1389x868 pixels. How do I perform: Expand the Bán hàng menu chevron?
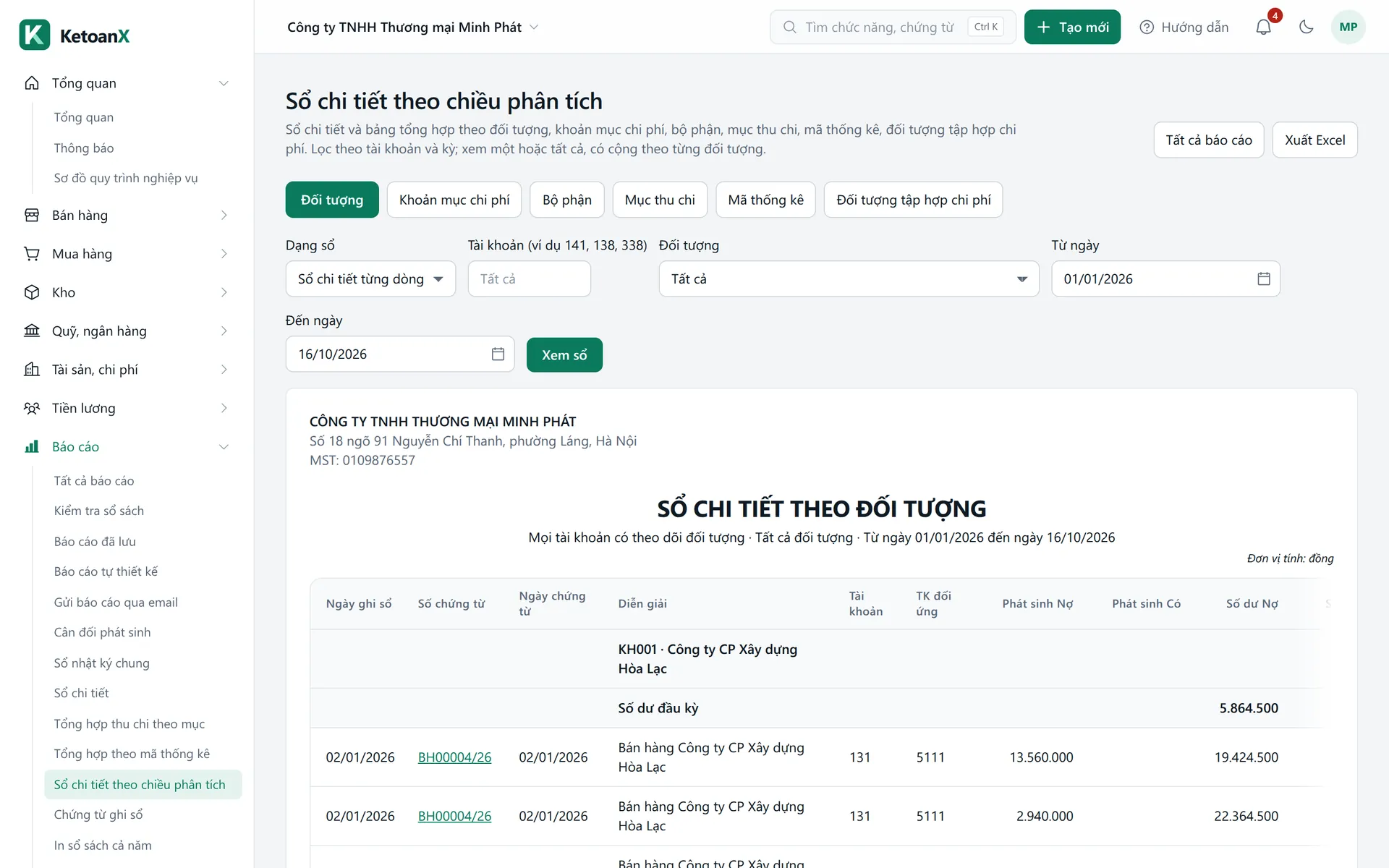tap(224, 215)
